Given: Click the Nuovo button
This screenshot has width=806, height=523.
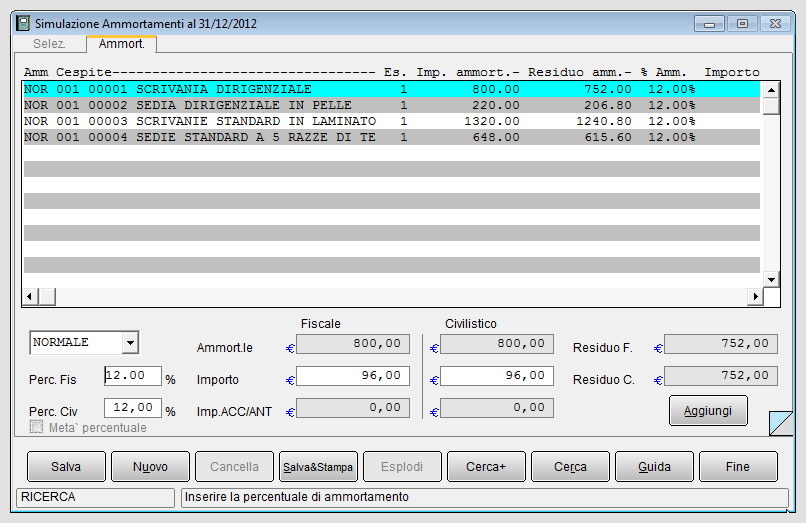Looking at the screenshot, I should click(150, 466).
